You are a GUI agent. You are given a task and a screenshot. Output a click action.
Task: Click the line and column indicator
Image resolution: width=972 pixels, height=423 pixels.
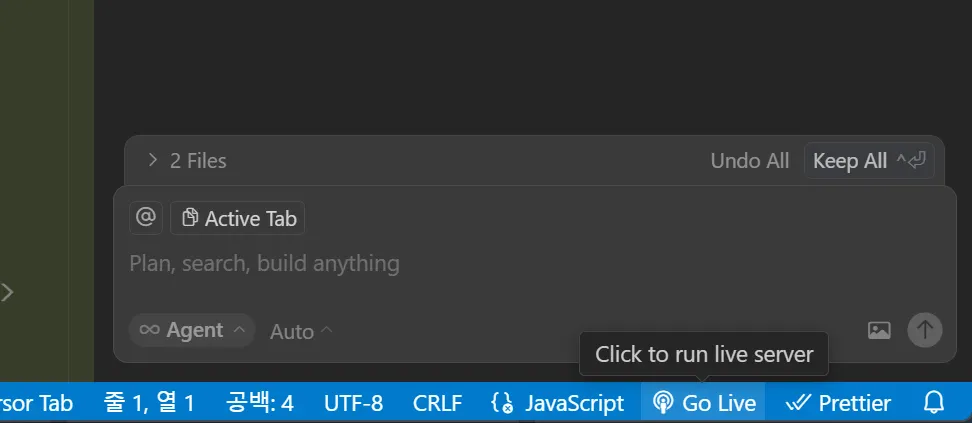click(x=149, y=403)
